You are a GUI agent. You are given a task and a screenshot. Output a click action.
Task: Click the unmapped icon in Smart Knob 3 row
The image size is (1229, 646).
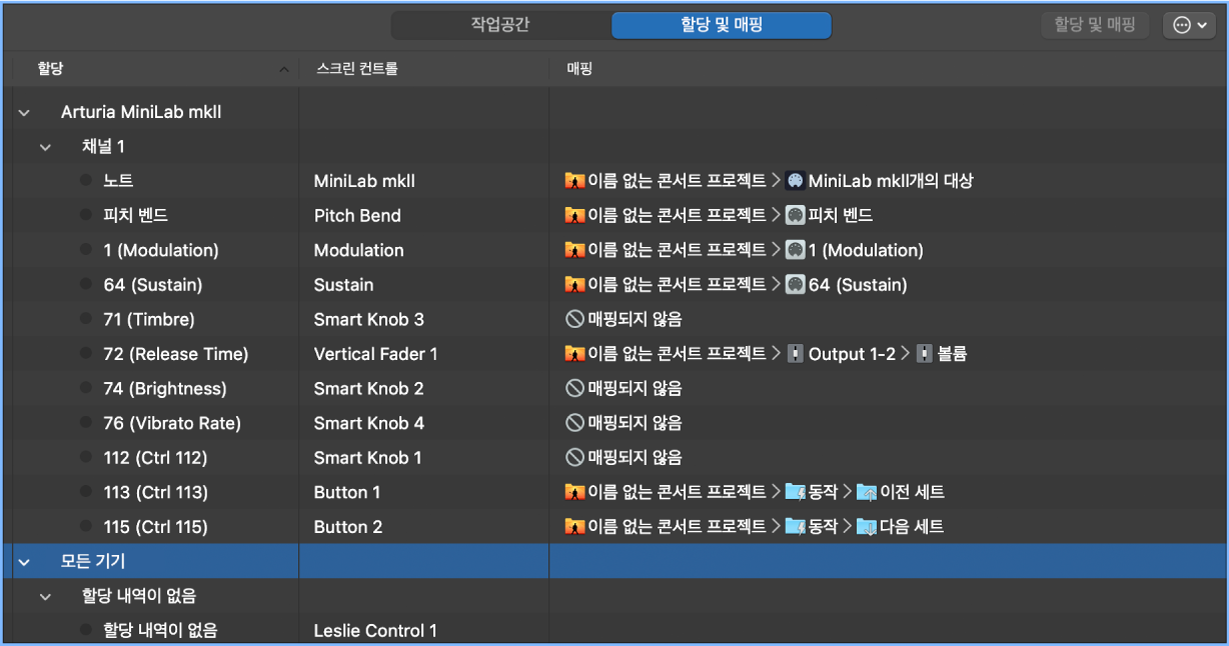pyautogui.click(x=574, y=320)
